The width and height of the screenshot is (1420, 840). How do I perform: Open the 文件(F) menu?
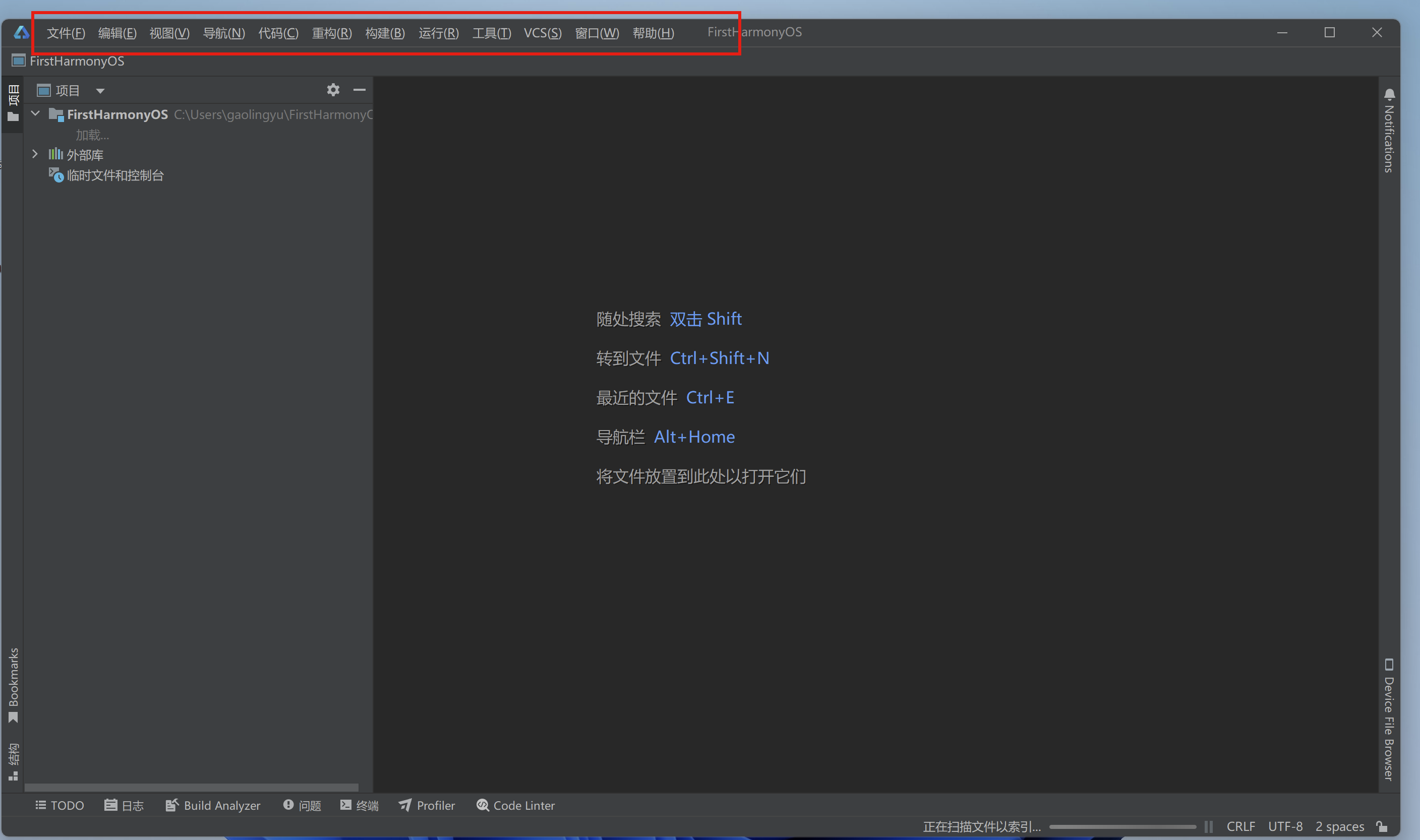pyautogui.click(x=66, y=33)
